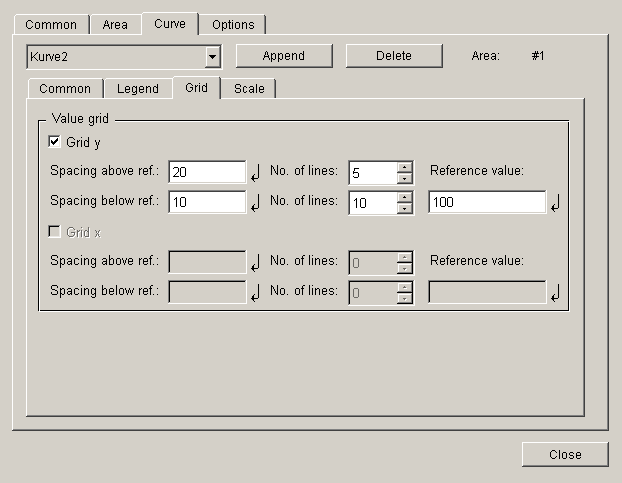
Task: Close the dialog with Close button
Action: click(565, 454)
